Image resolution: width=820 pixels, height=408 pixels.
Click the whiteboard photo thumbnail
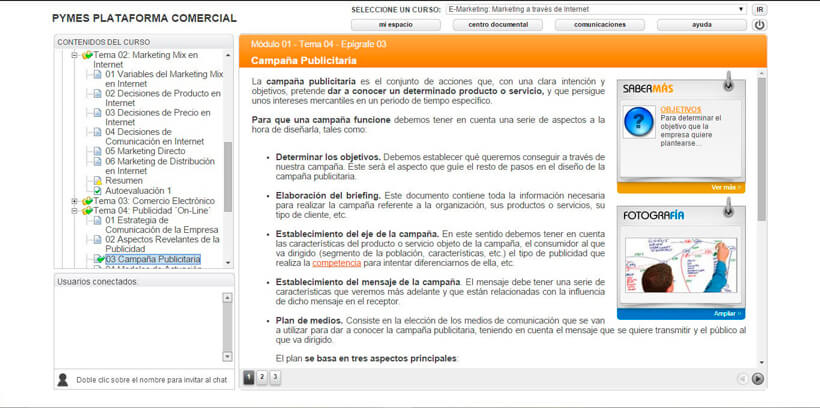681,265
